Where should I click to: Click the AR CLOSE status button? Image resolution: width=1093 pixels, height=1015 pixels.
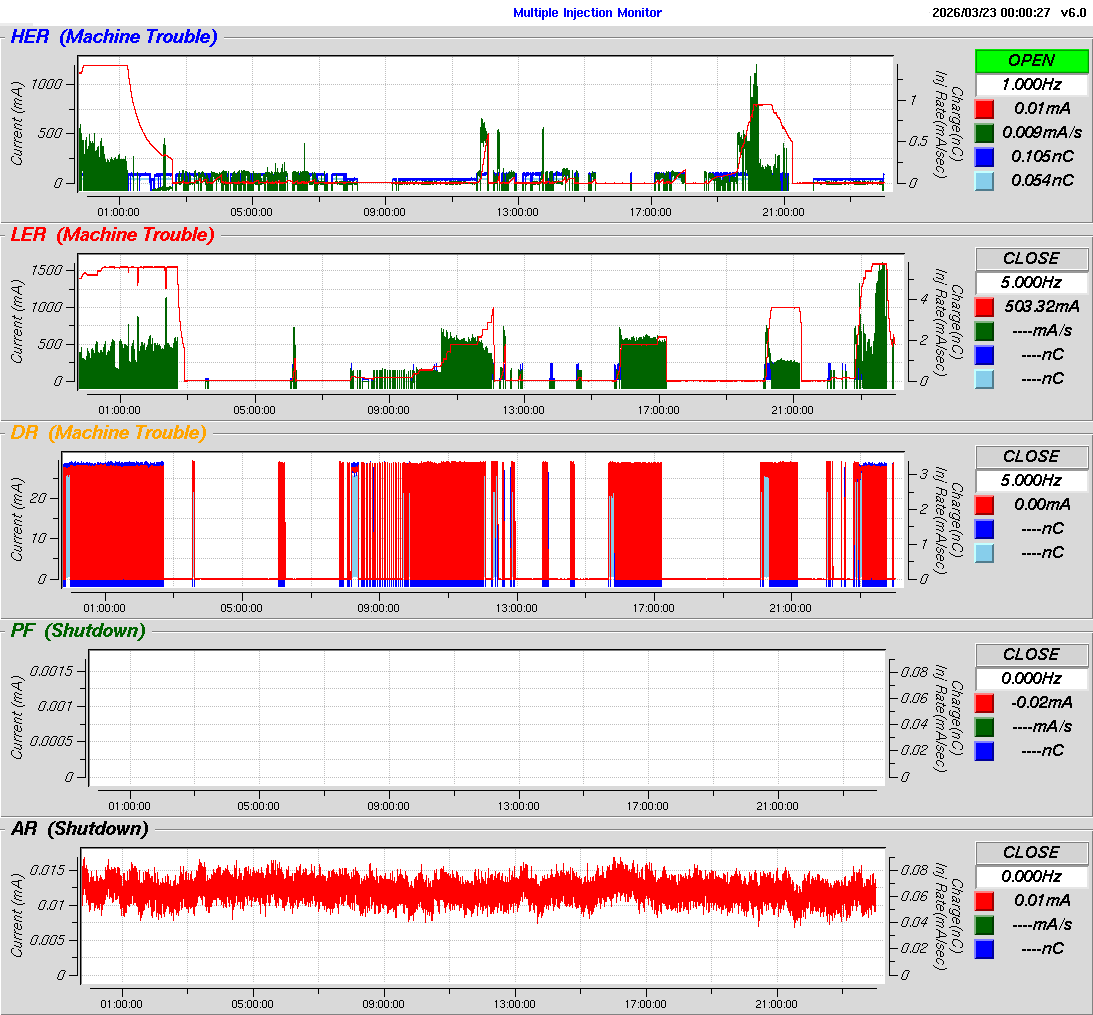pos(1031,853)
